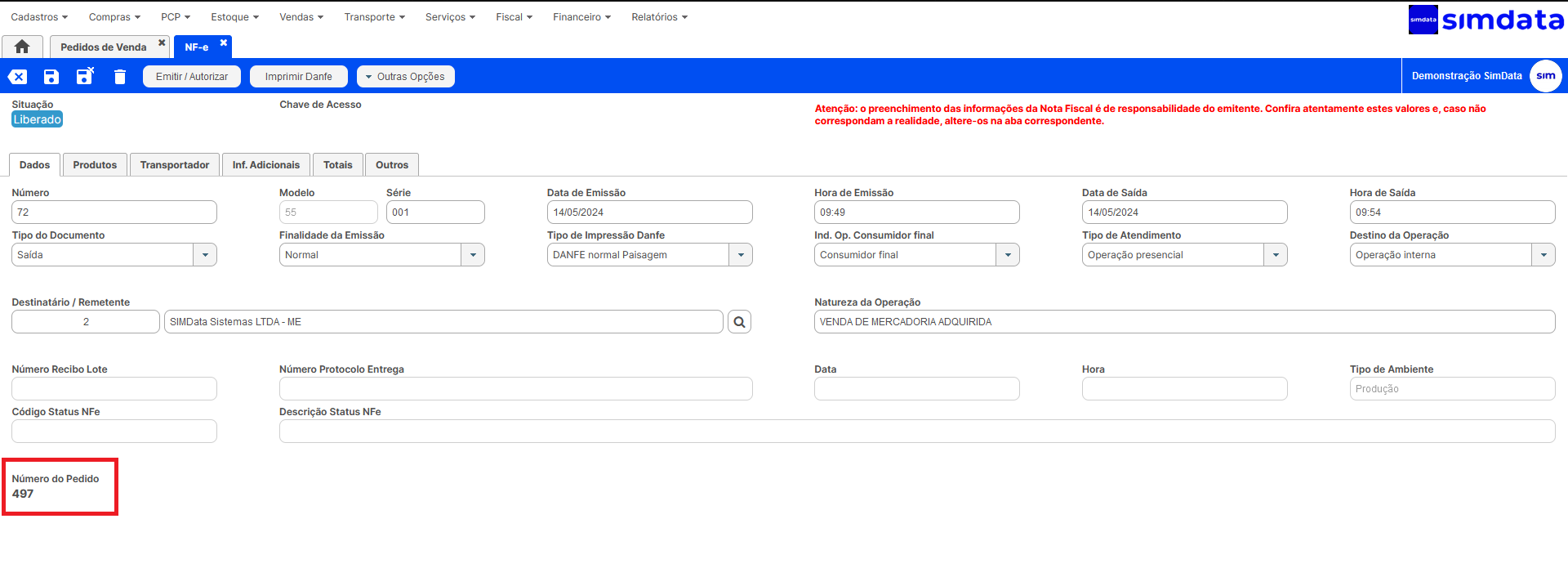Viewport: 1568px width, 586px height.
Task: Open the Cadastros menu
Action: coord(39,17)
